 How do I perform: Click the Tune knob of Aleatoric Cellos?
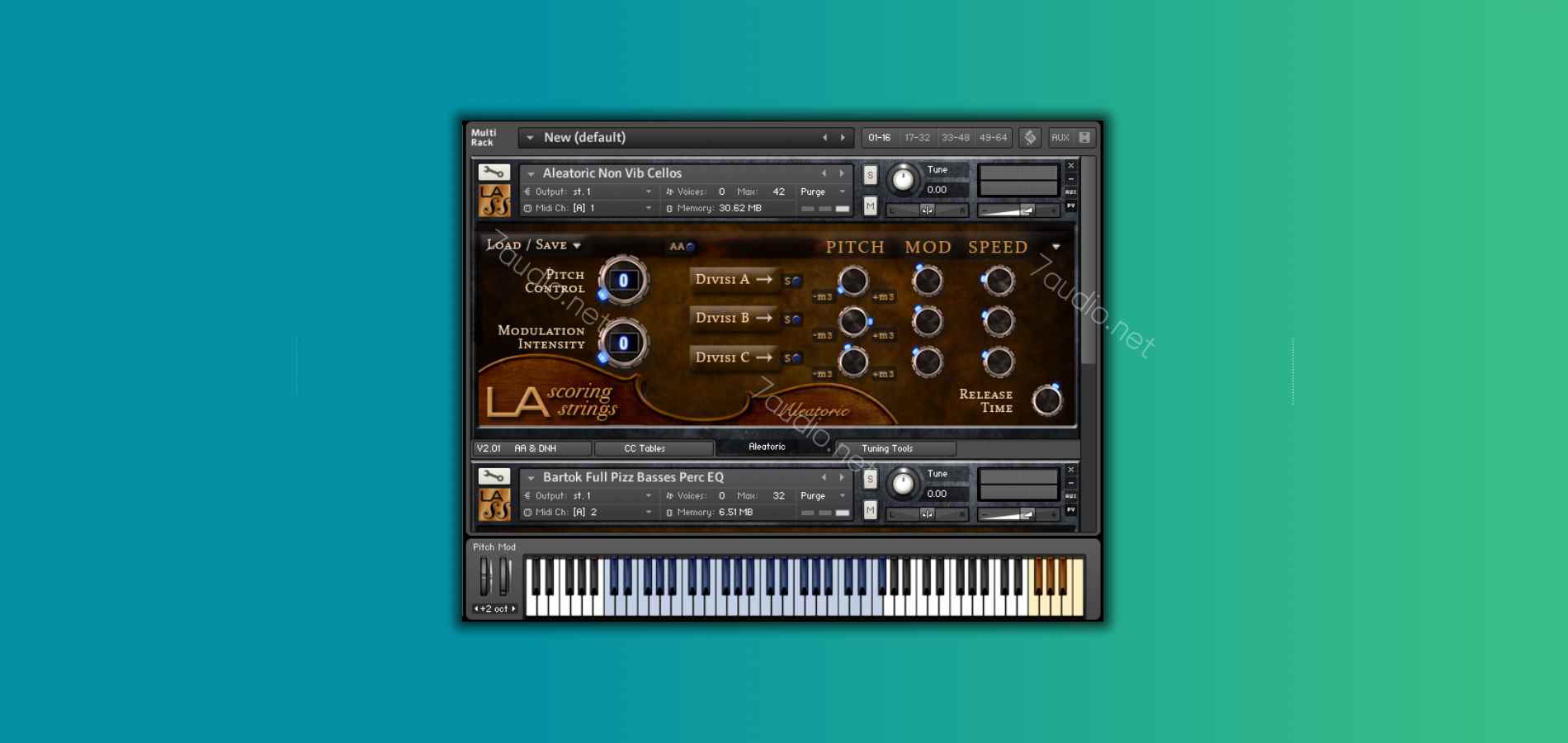(x=903, y=179)
